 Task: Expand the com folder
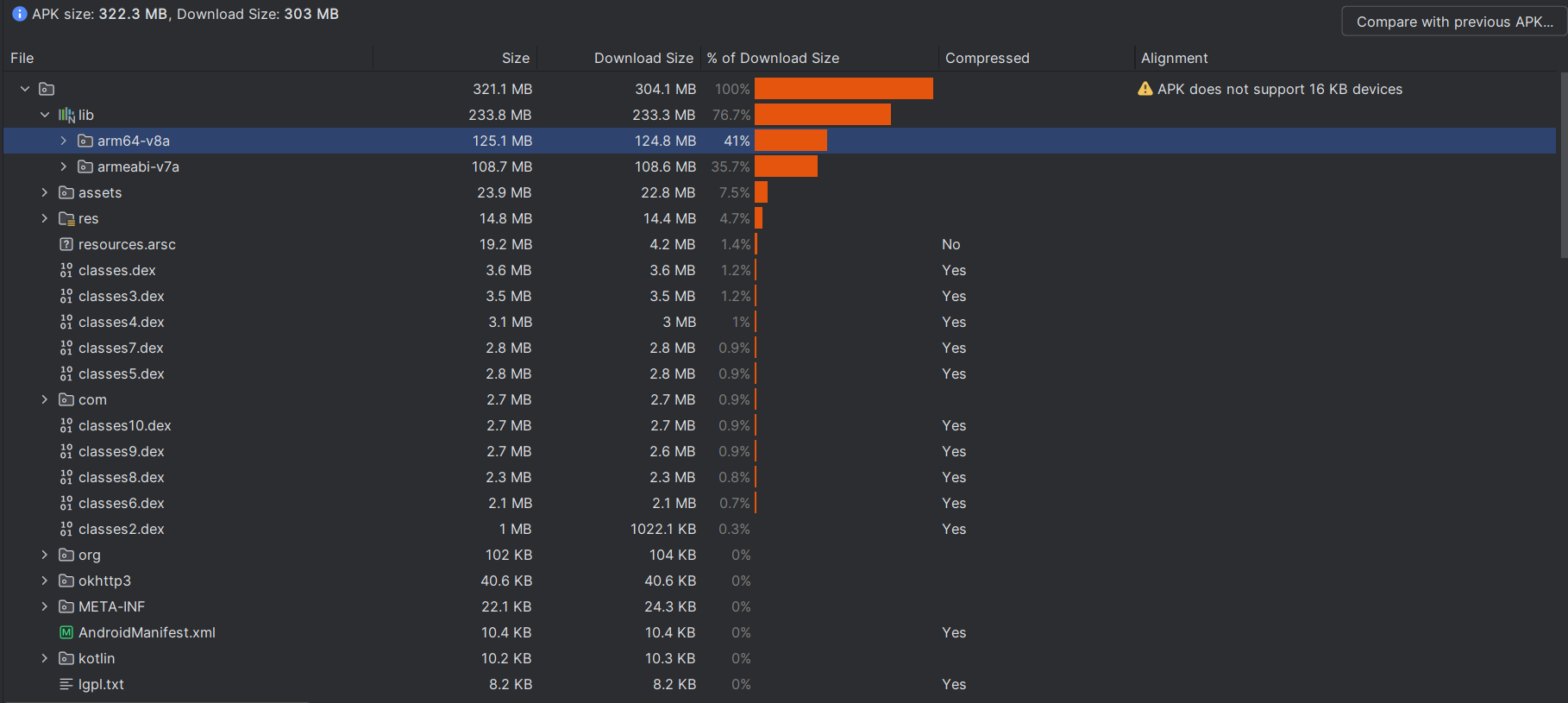(x=45, y=399)
